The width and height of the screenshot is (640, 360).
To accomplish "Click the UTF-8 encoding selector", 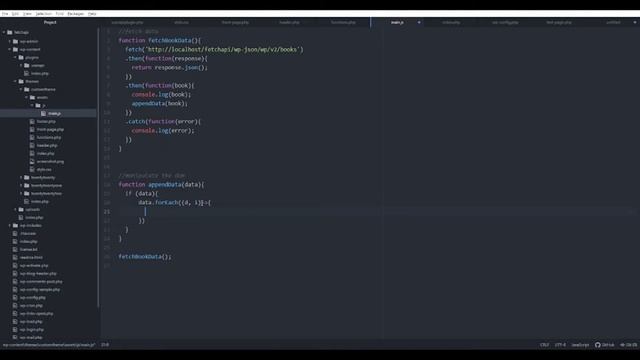I will click(560, 345).
